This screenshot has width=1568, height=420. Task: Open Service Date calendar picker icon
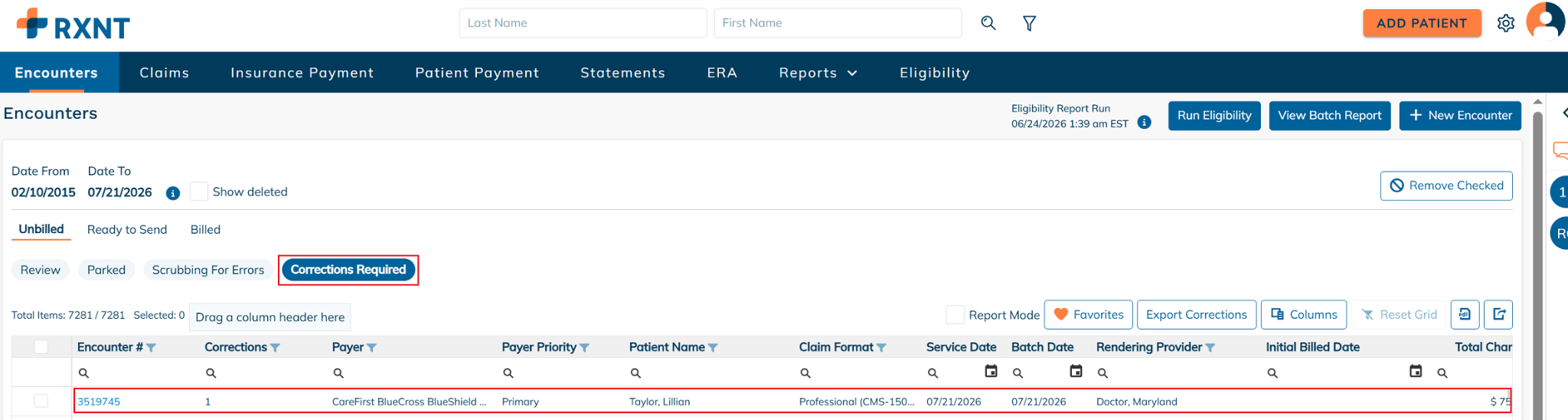[991, 372]
